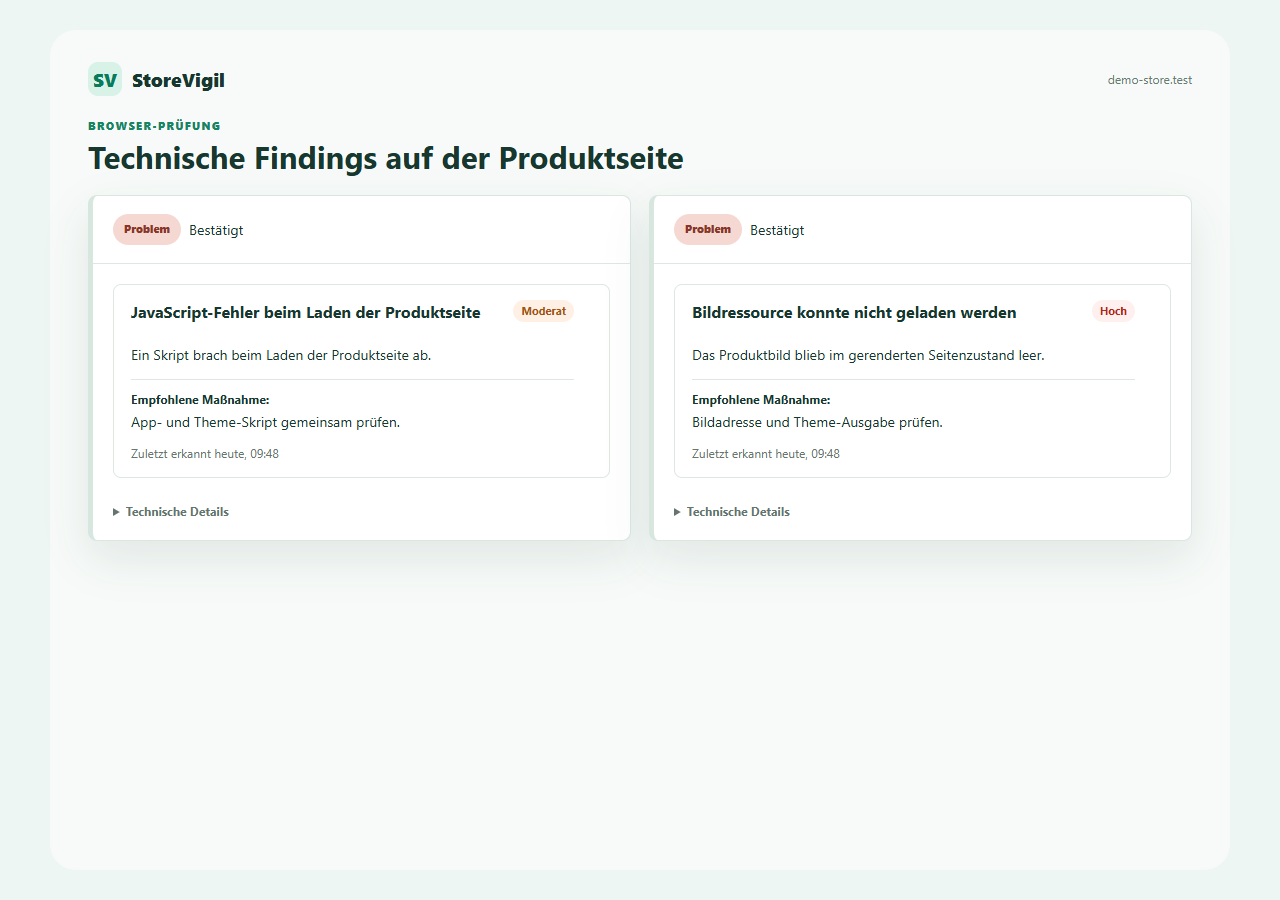Viewport: 1280px width, 900px height.
Task: Click the Technische Findings page title
Action: pyautogui.click(x=386, y=159)
